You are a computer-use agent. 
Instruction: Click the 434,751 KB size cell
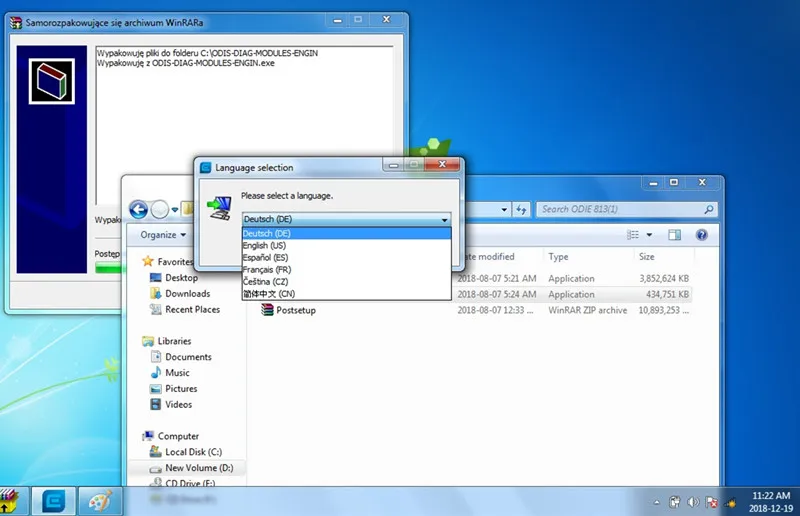point(667,294)
